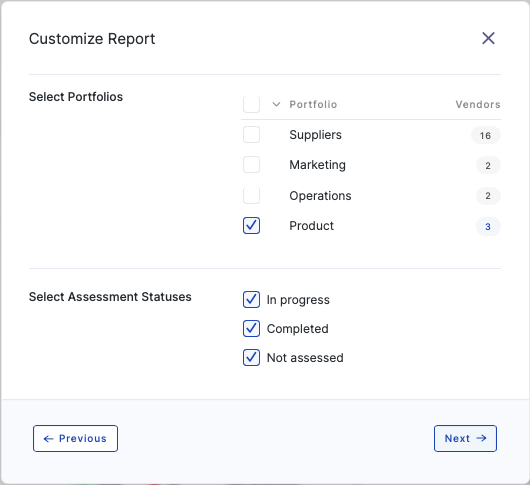Image resolution: width=530 pixels, height=485 pixels.
Task: Uncheck the Product portfolio checkbox
Action: [x=251, y=225]
